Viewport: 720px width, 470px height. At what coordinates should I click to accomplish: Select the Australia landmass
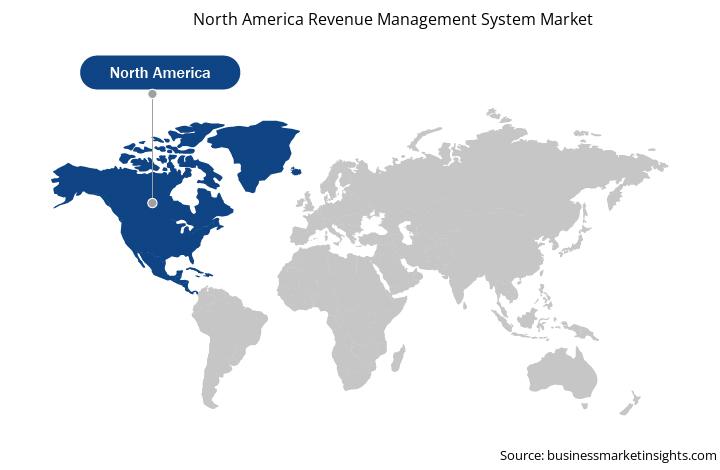click(x=562, y=372)
